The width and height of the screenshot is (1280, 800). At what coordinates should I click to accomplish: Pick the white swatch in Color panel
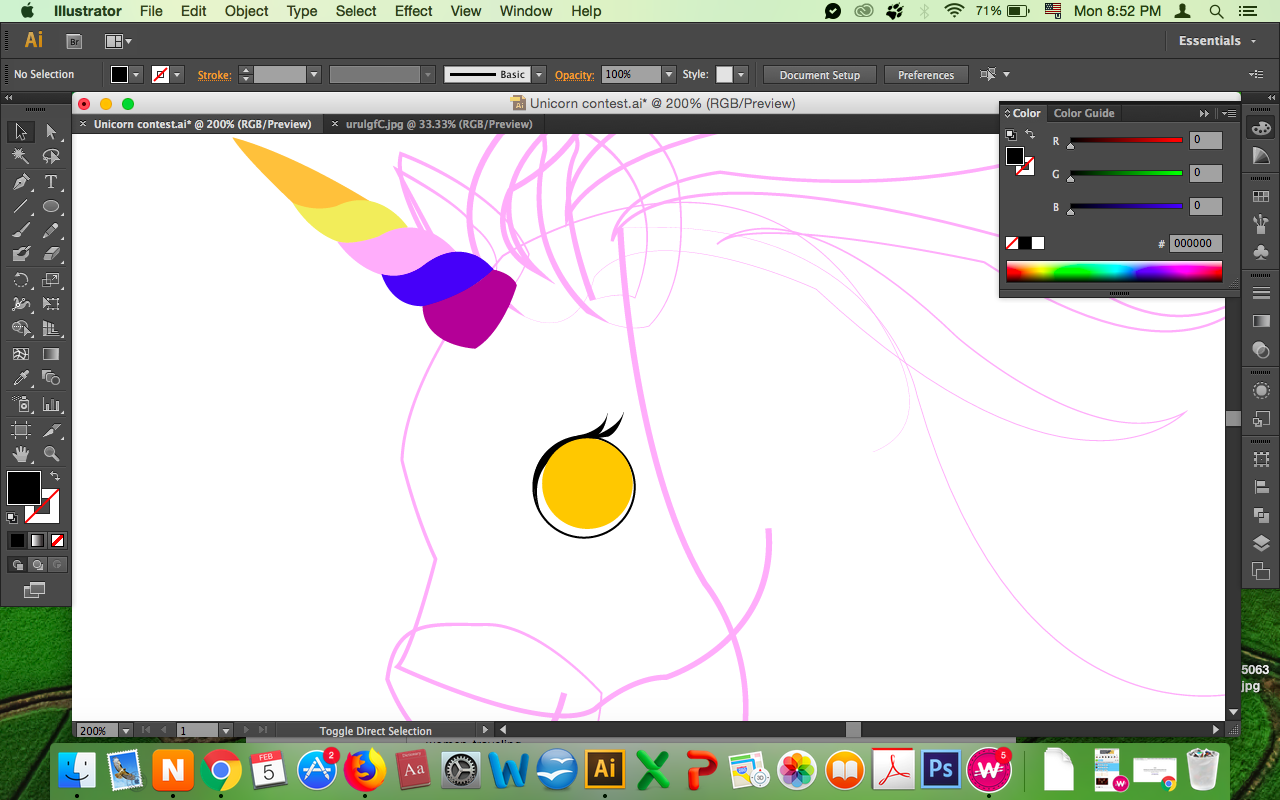[x=1038, y=243]
